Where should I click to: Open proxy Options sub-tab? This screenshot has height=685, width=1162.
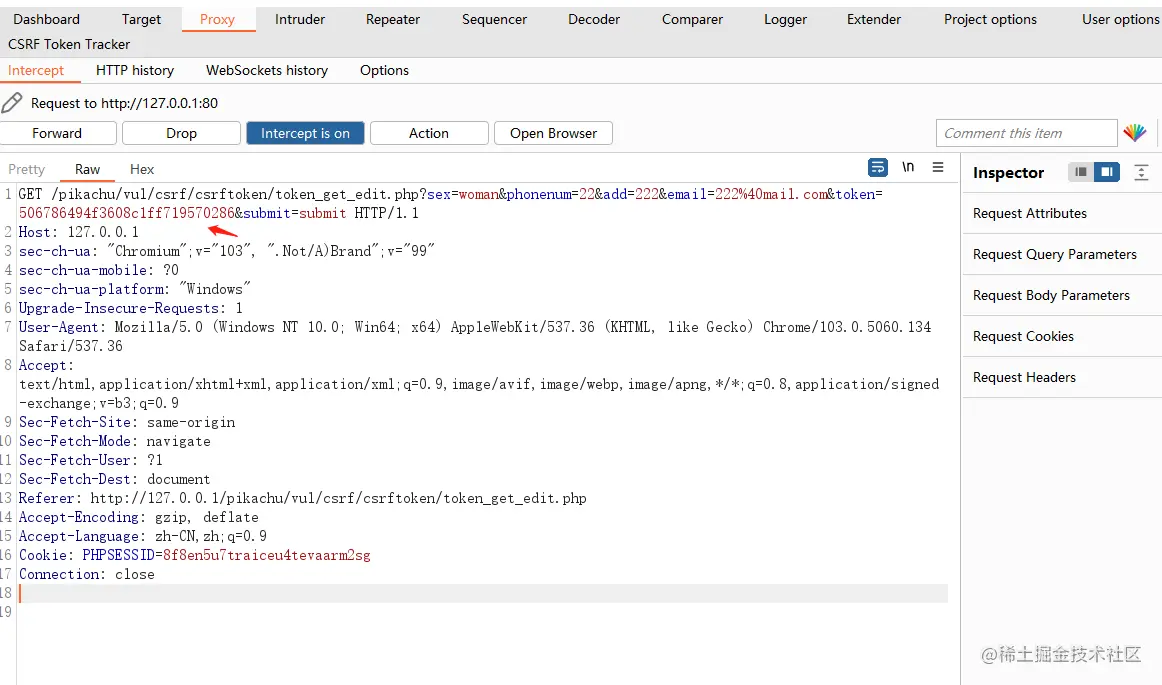(x=384, y=70)
